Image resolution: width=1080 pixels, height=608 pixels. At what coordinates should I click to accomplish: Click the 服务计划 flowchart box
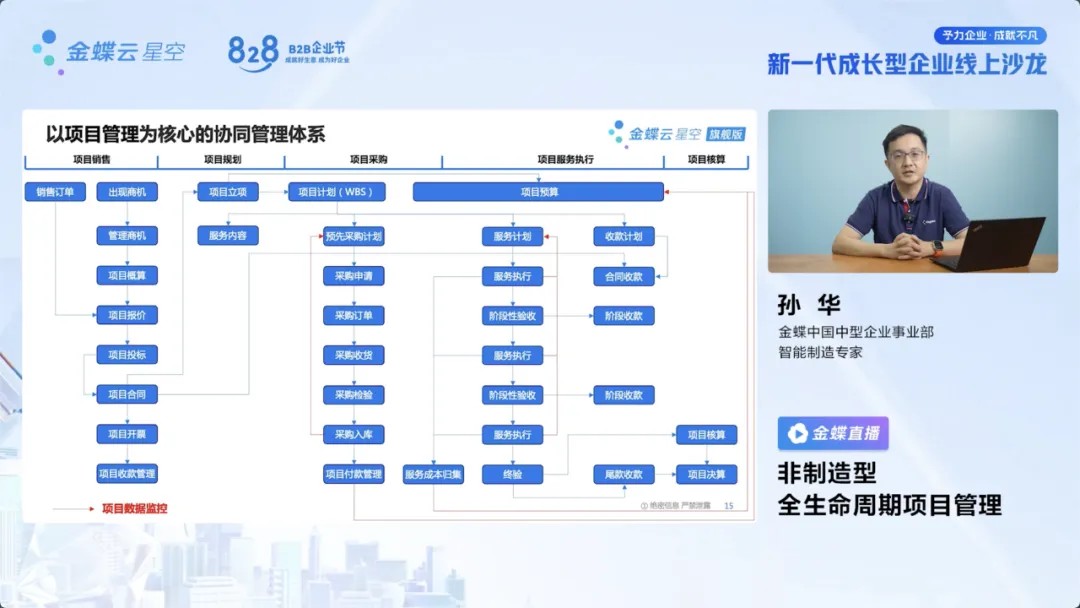[x=512, y=236]
